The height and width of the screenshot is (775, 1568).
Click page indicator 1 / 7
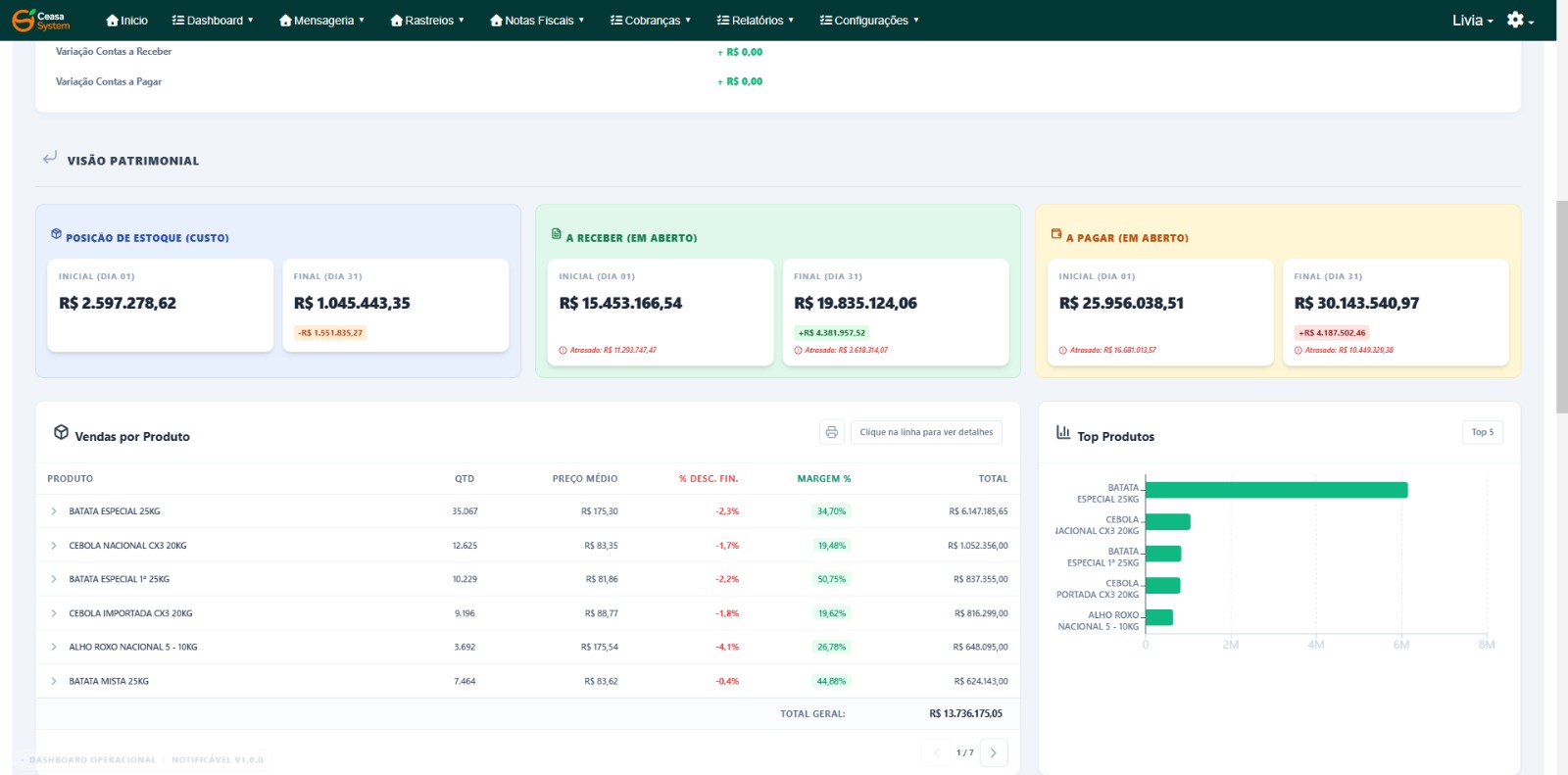click(x=965, y=752)
